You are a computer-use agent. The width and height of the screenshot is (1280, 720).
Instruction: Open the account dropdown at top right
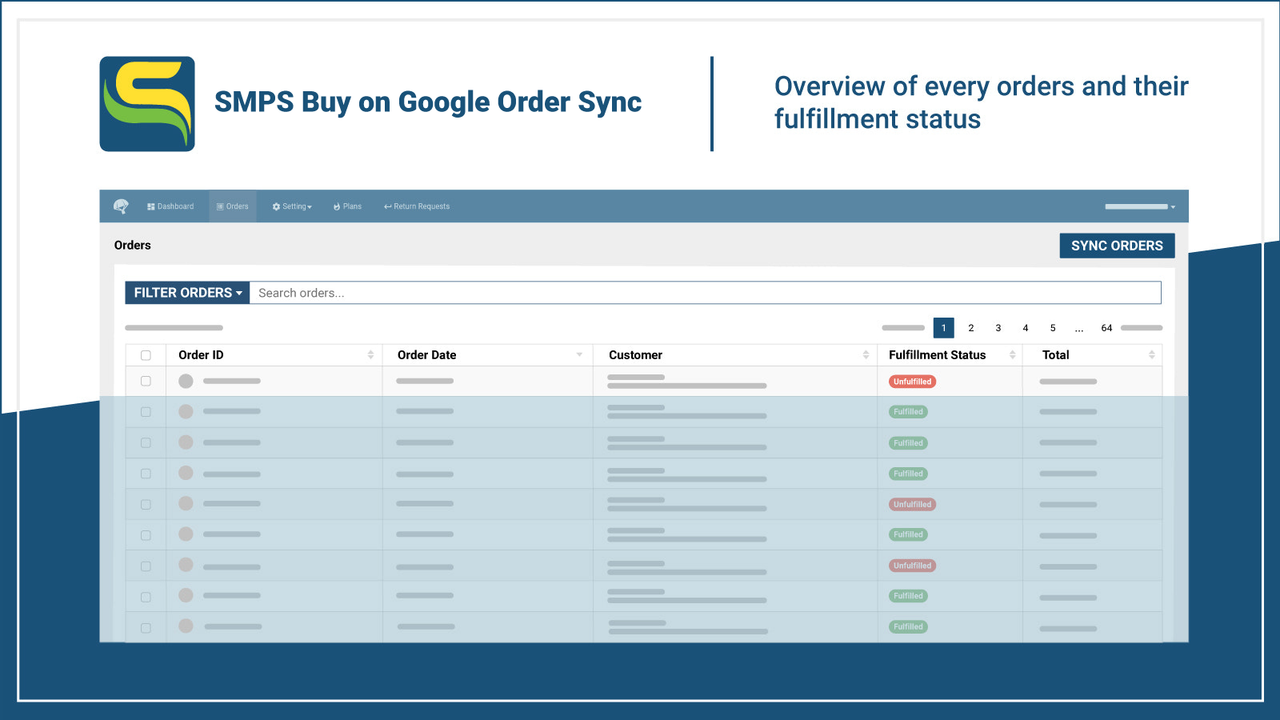(1140, 206)
